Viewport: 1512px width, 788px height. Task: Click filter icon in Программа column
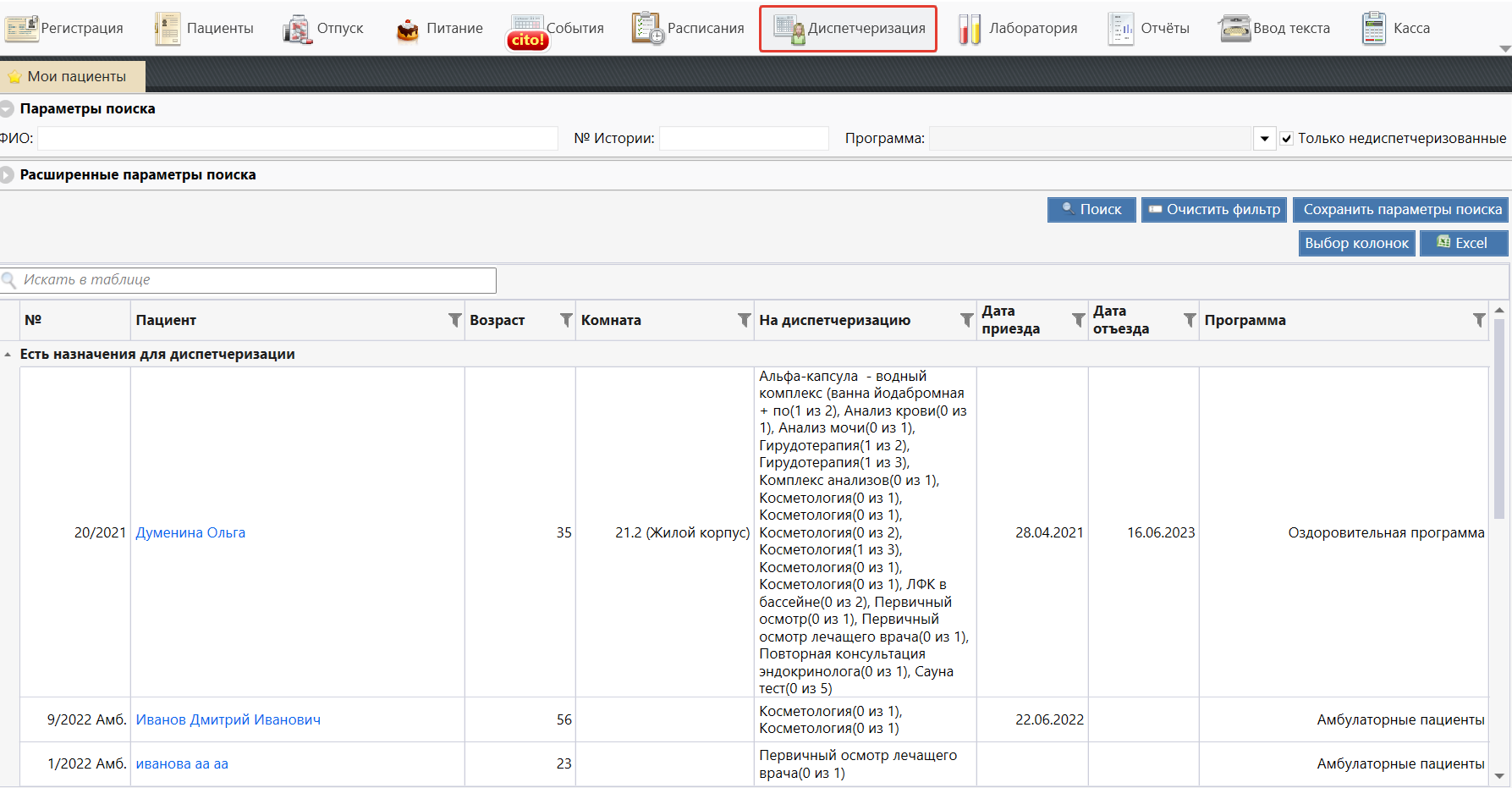(1478, 320)
